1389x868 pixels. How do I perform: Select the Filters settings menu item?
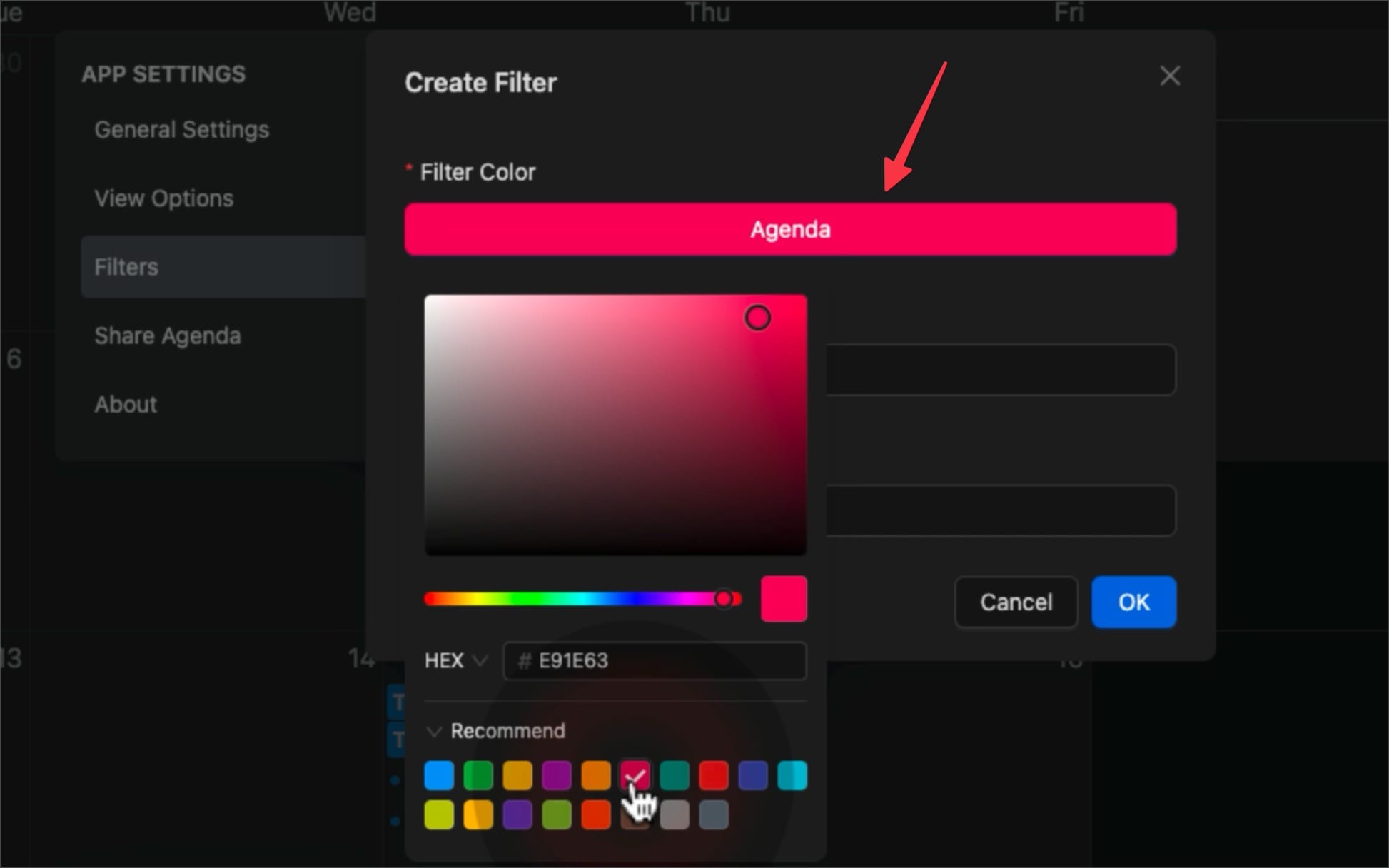[126, 266]
